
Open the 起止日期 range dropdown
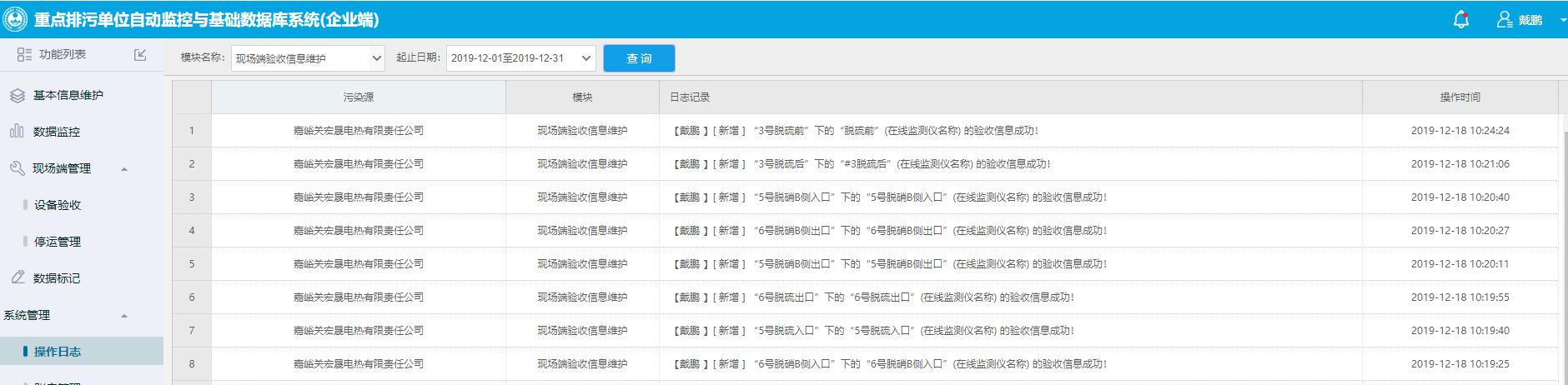[520, 58]
